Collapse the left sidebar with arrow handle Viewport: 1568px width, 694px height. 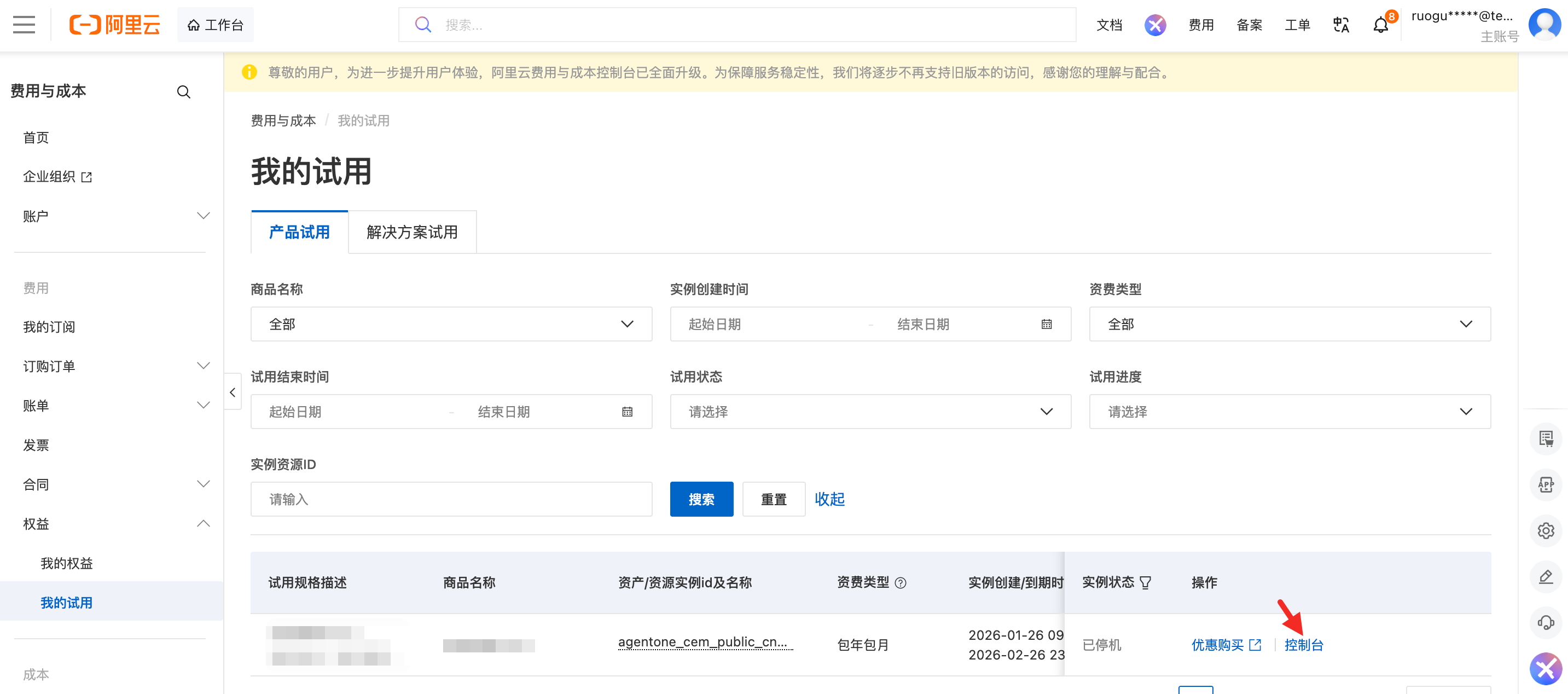233,392
